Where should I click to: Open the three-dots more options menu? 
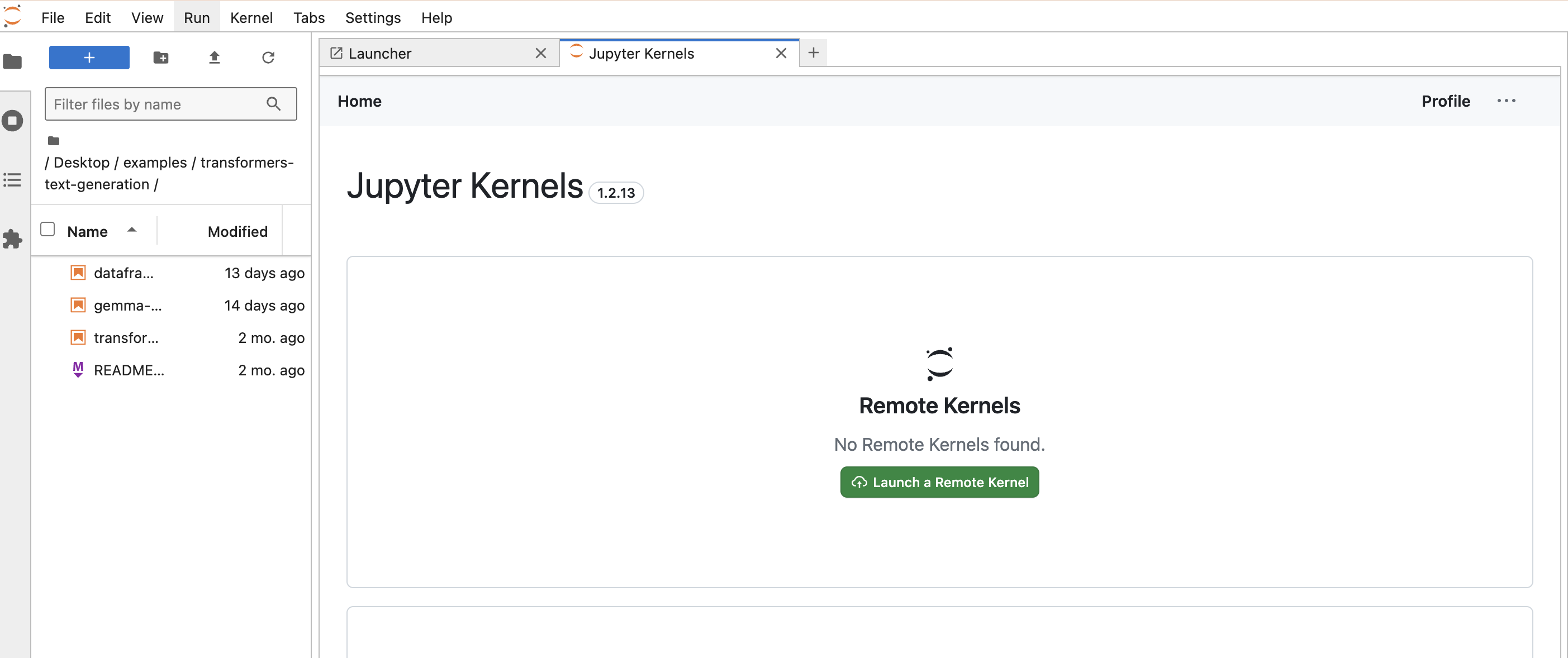[1506, 101]
